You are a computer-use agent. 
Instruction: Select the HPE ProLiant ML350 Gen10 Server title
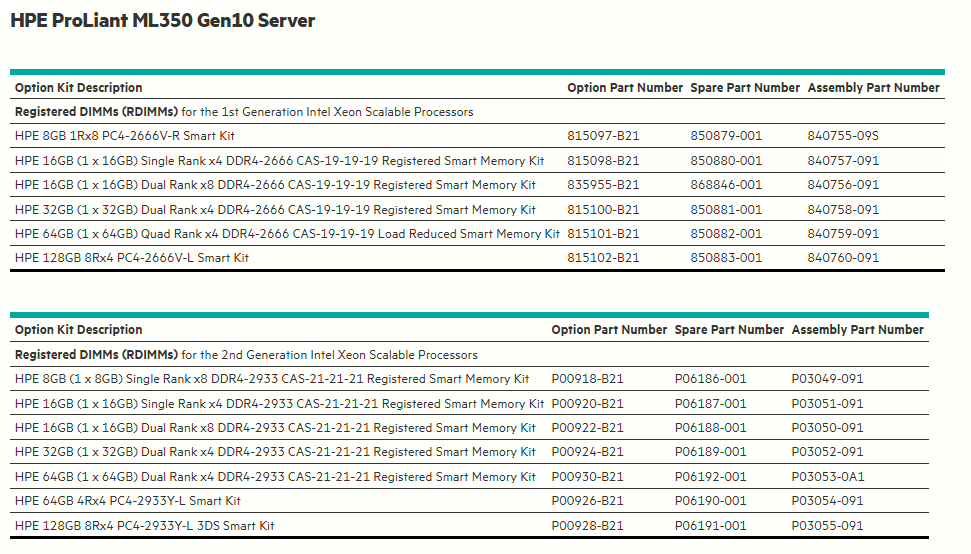[163, 20]
